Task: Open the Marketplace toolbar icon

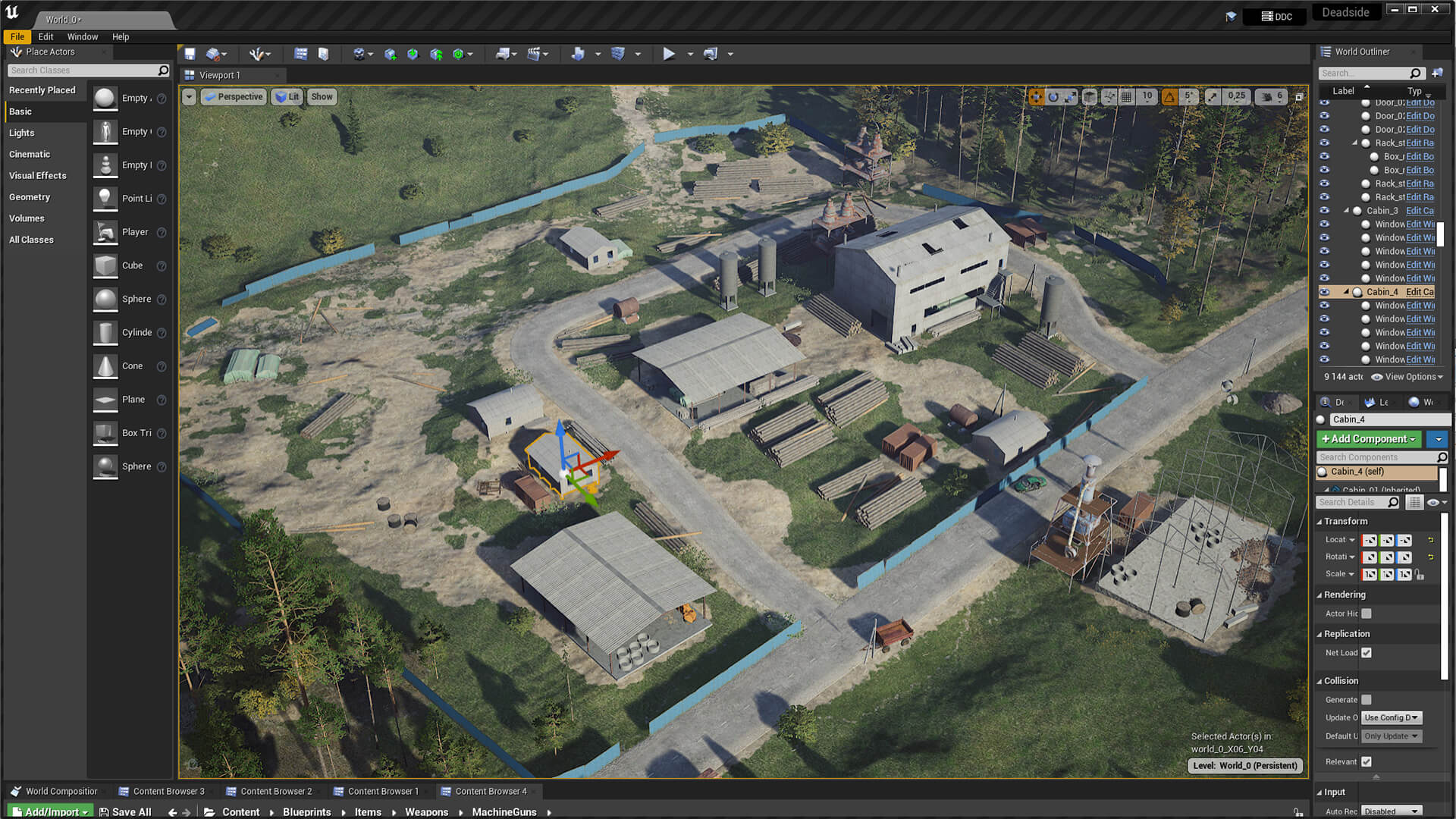Action: [324, 54]
